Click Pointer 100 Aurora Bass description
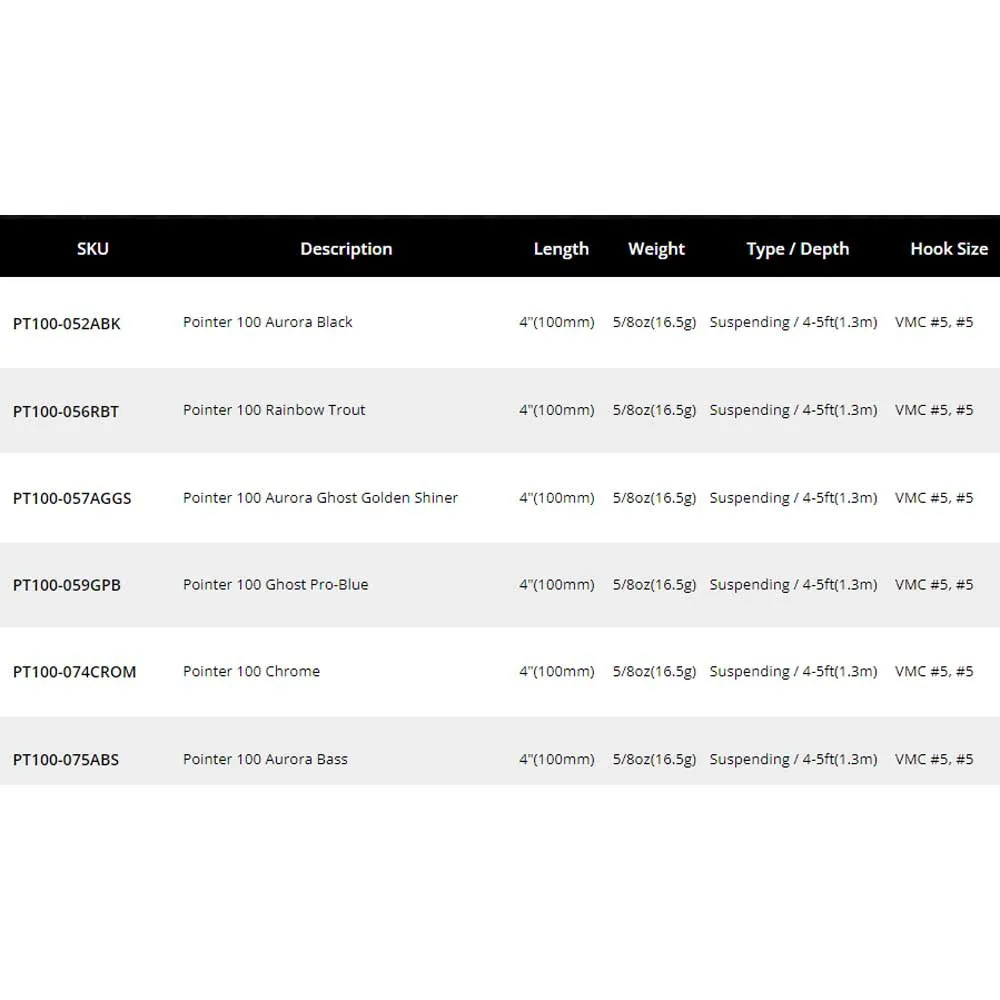Screen dimensions: 1000x1000 (265, 759)
